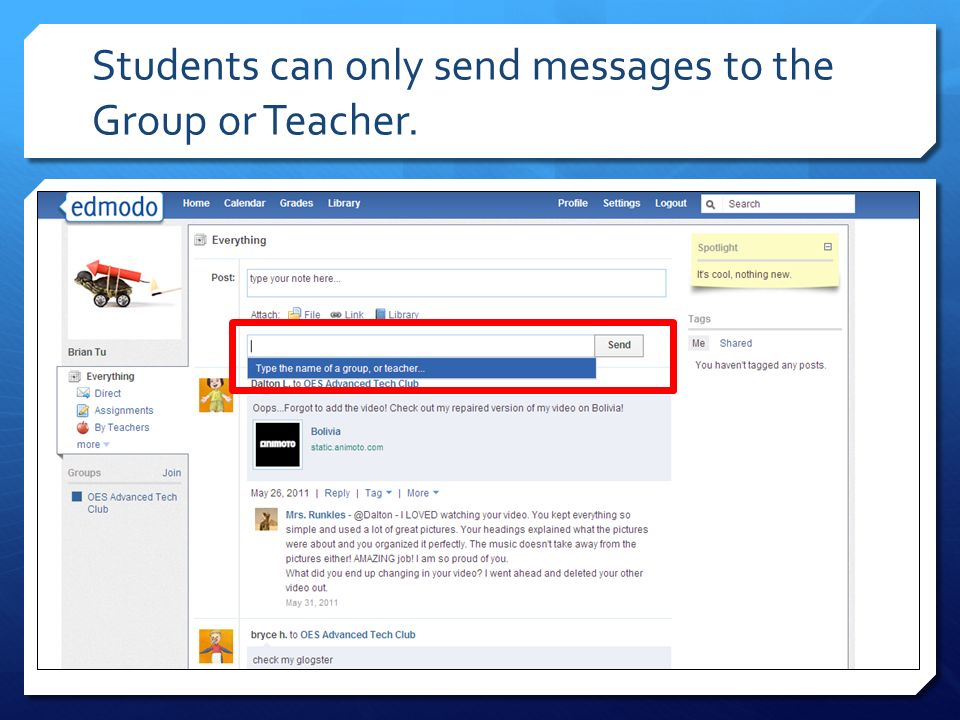
Task: Open the Tag dropdown on Dalton's post
Action: [378, 493]
